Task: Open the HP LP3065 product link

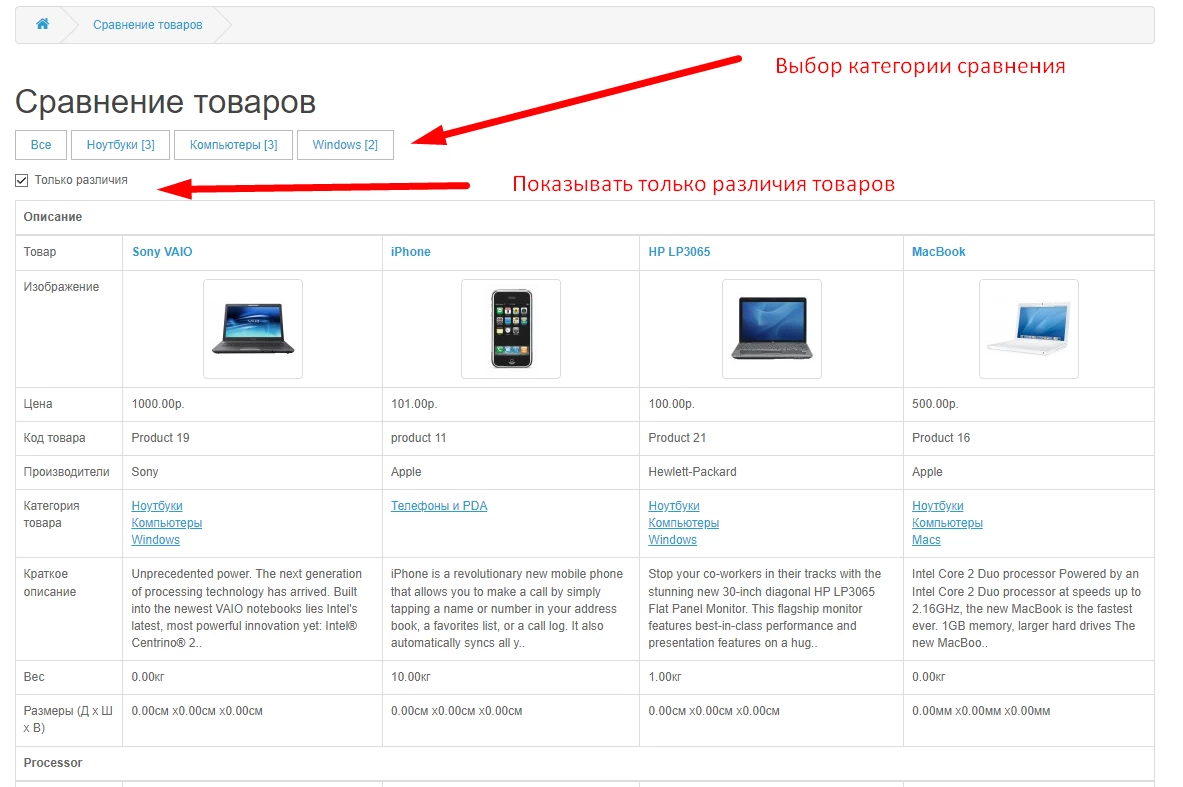Action: click(x=679, y=252)
